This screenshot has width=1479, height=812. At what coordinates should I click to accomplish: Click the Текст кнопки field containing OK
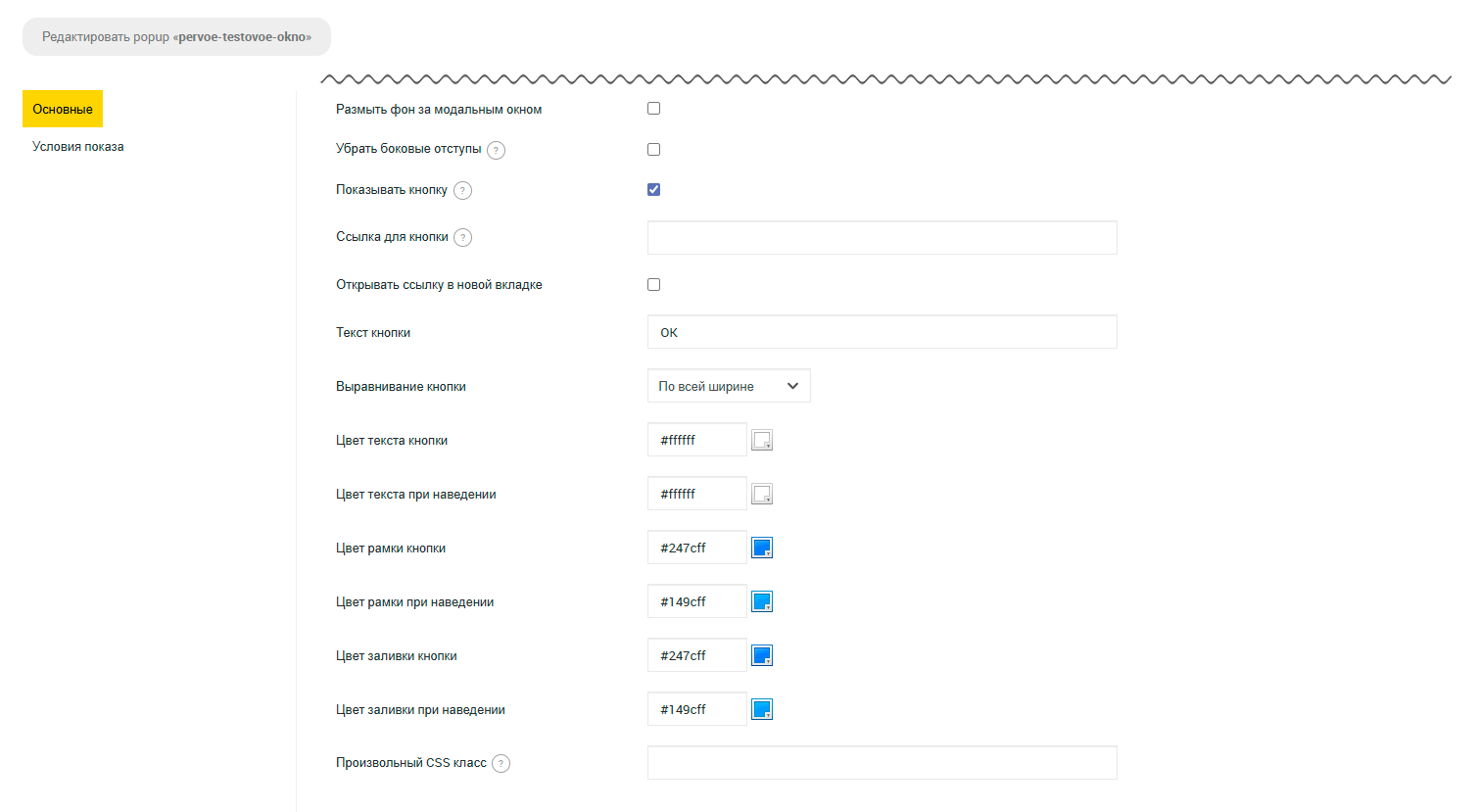pos(882,332)
